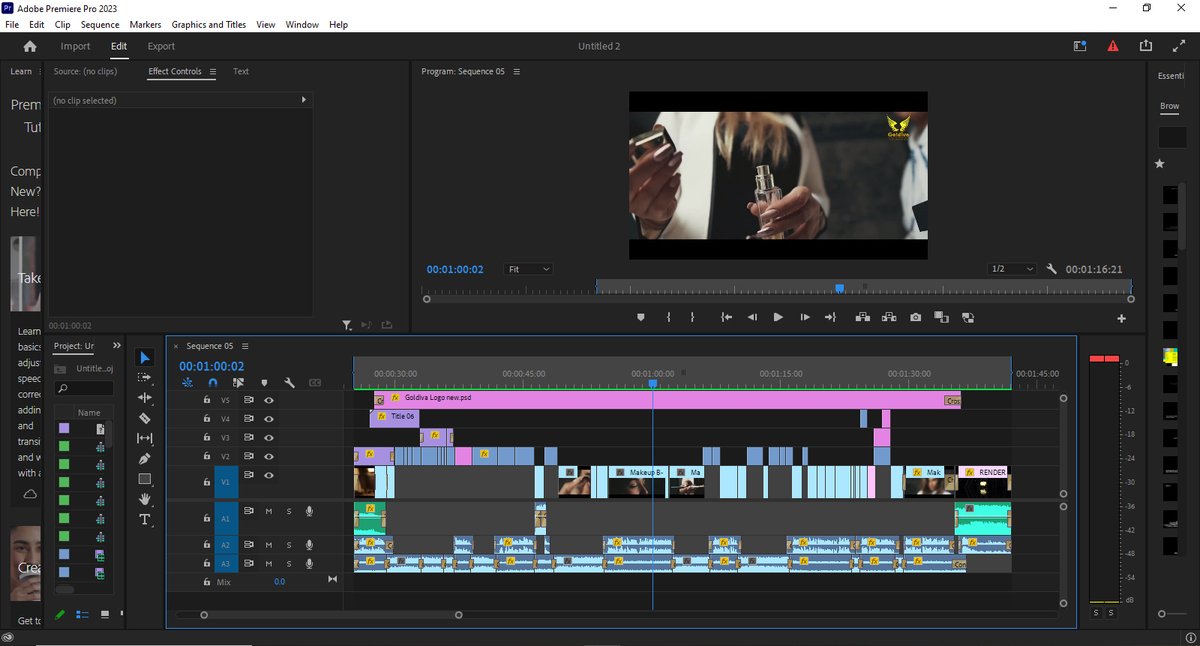Enable voice-over record on A3
This screenshot has height=646, width=1200.
[x=310, y=564]
